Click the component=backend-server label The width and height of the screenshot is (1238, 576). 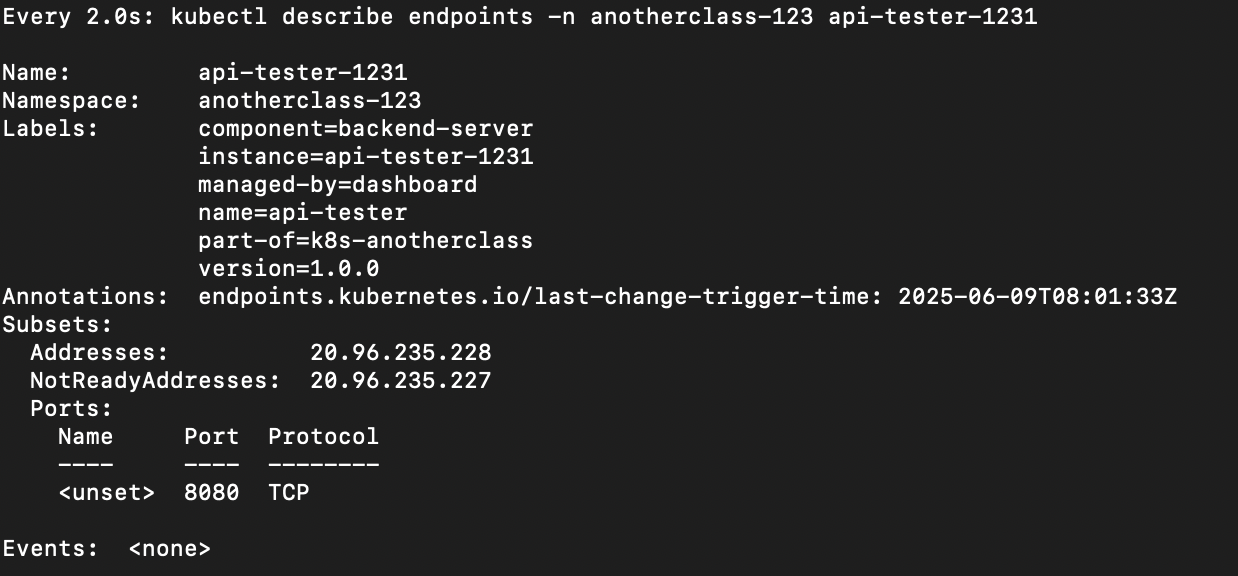366,129
